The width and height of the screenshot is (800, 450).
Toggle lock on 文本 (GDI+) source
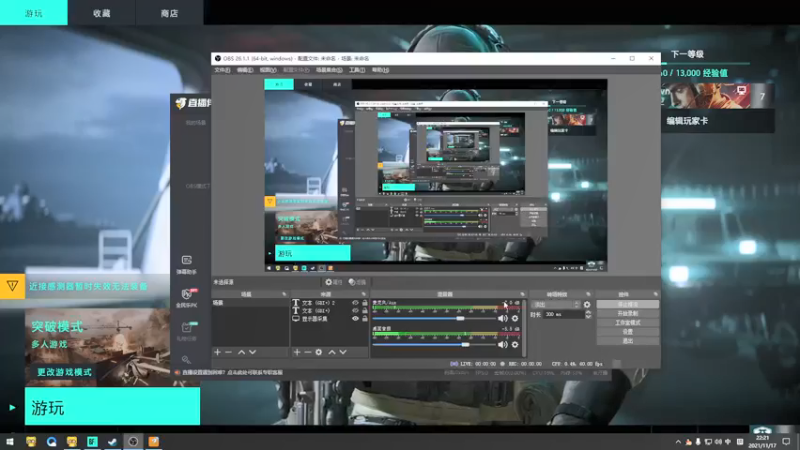(x=365, y=311)
